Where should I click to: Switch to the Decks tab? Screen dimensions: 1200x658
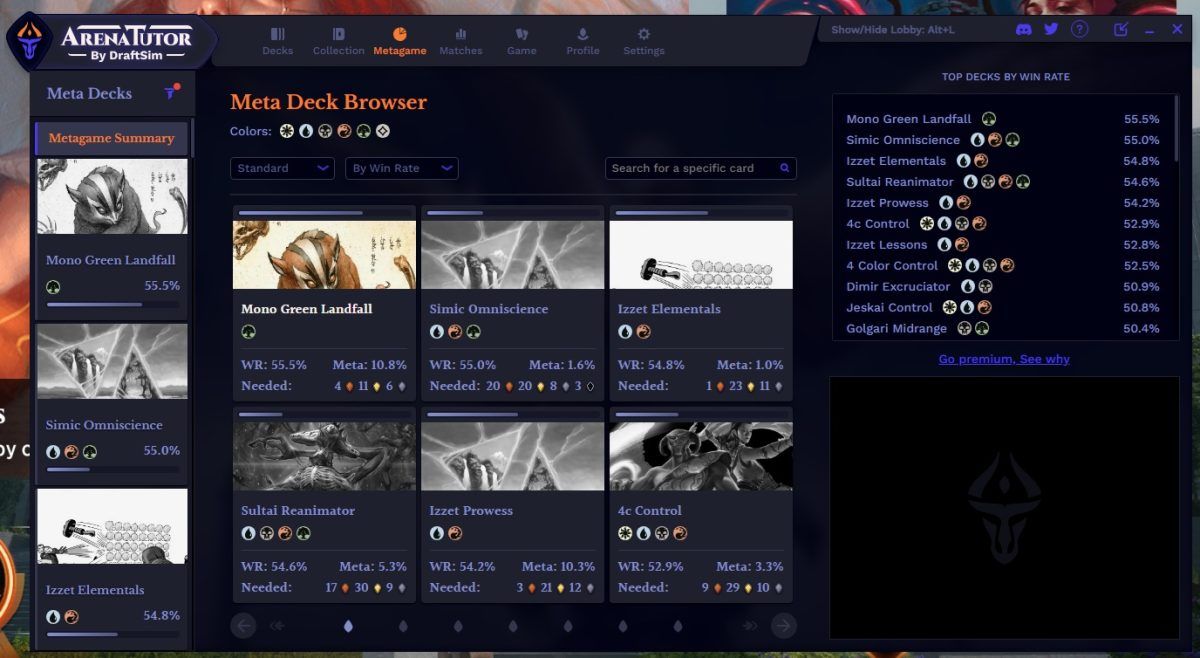[278, 41]
